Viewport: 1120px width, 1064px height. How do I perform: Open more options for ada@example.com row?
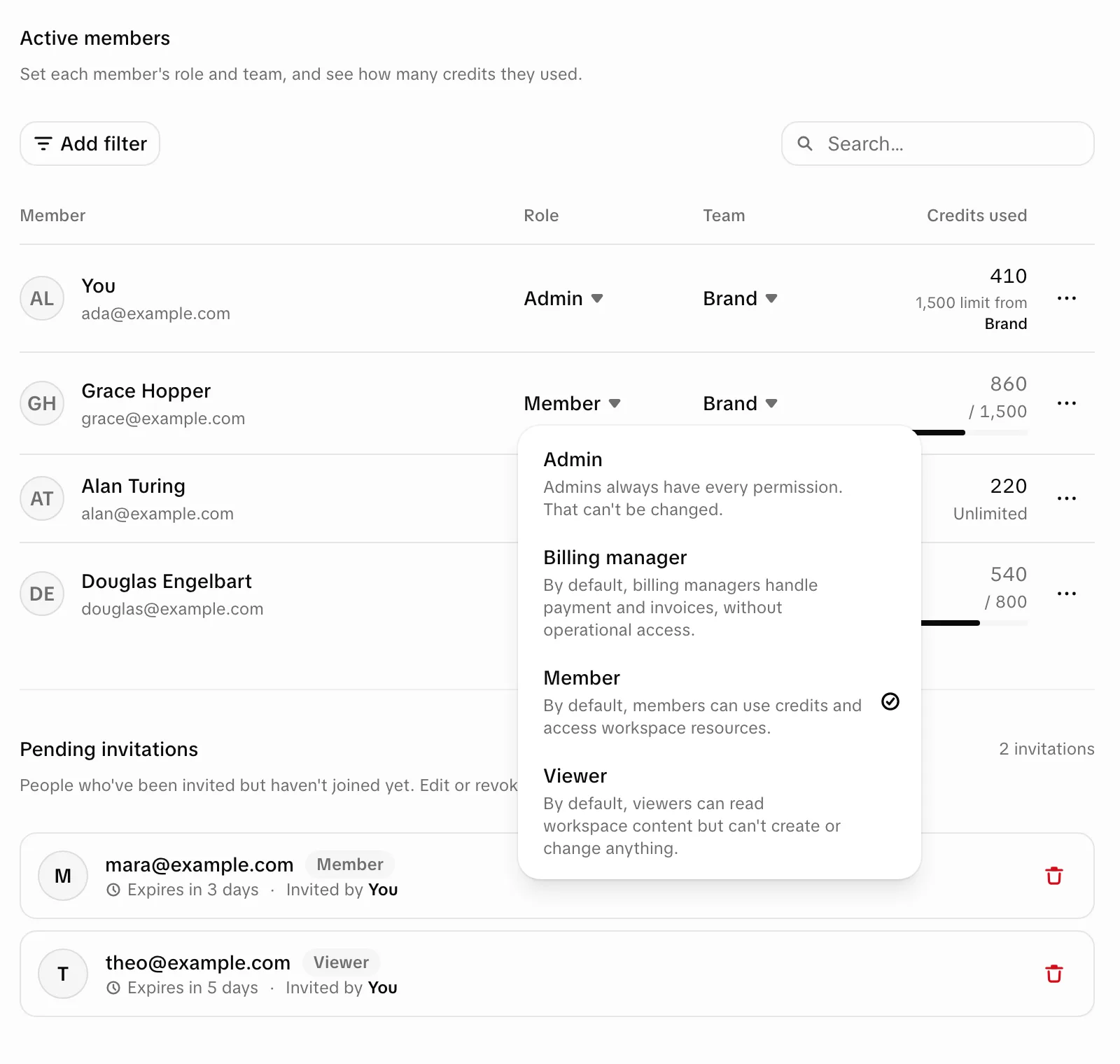click(1067, 298)
